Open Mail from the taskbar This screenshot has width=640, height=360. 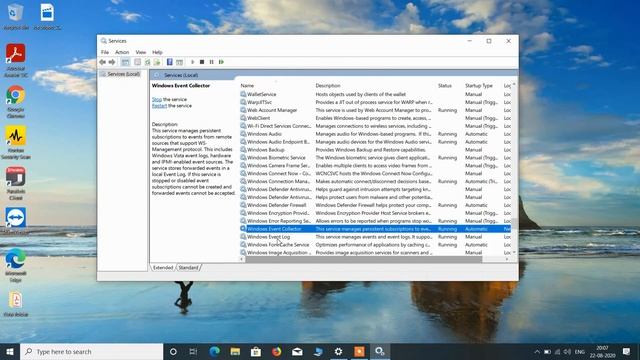(x=297, y=351)
